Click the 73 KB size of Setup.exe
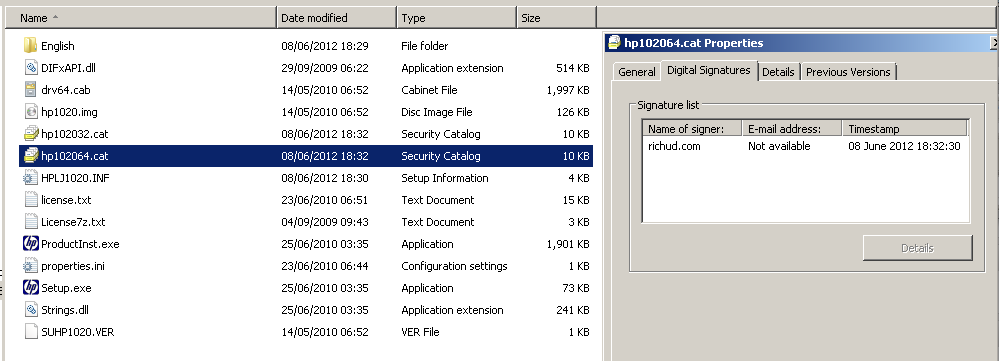 click(x=575, y=288)
